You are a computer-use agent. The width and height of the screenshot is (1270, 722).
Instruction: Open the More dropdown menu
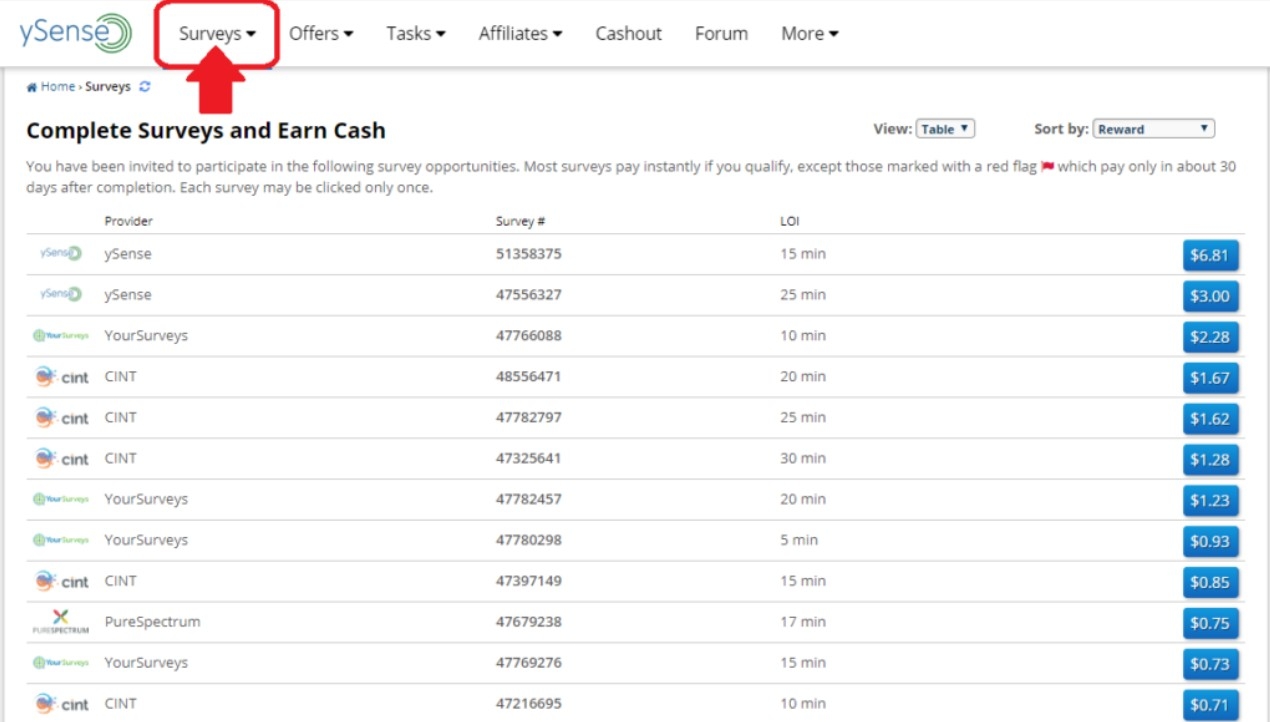pyautogui.click(x=808, y=33)
